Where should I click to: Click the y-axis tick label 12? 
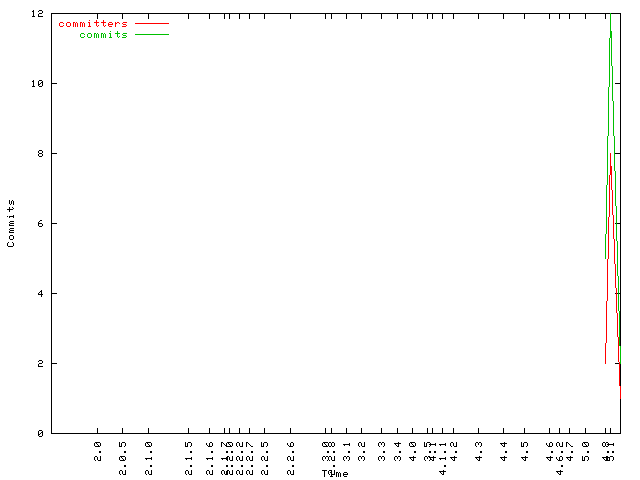coord(36,13)
